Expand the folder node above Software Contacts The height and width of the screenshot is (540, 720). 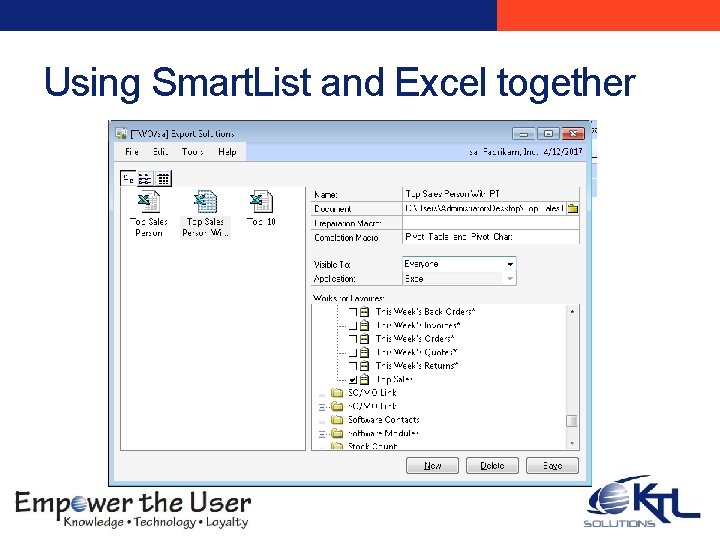322,406
